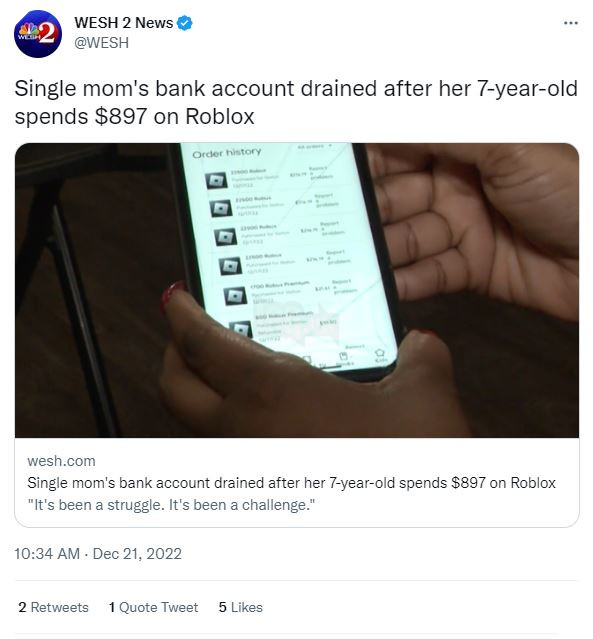Open the @WESH handle link
The image size is (593, 639).
tap(101, 43)
